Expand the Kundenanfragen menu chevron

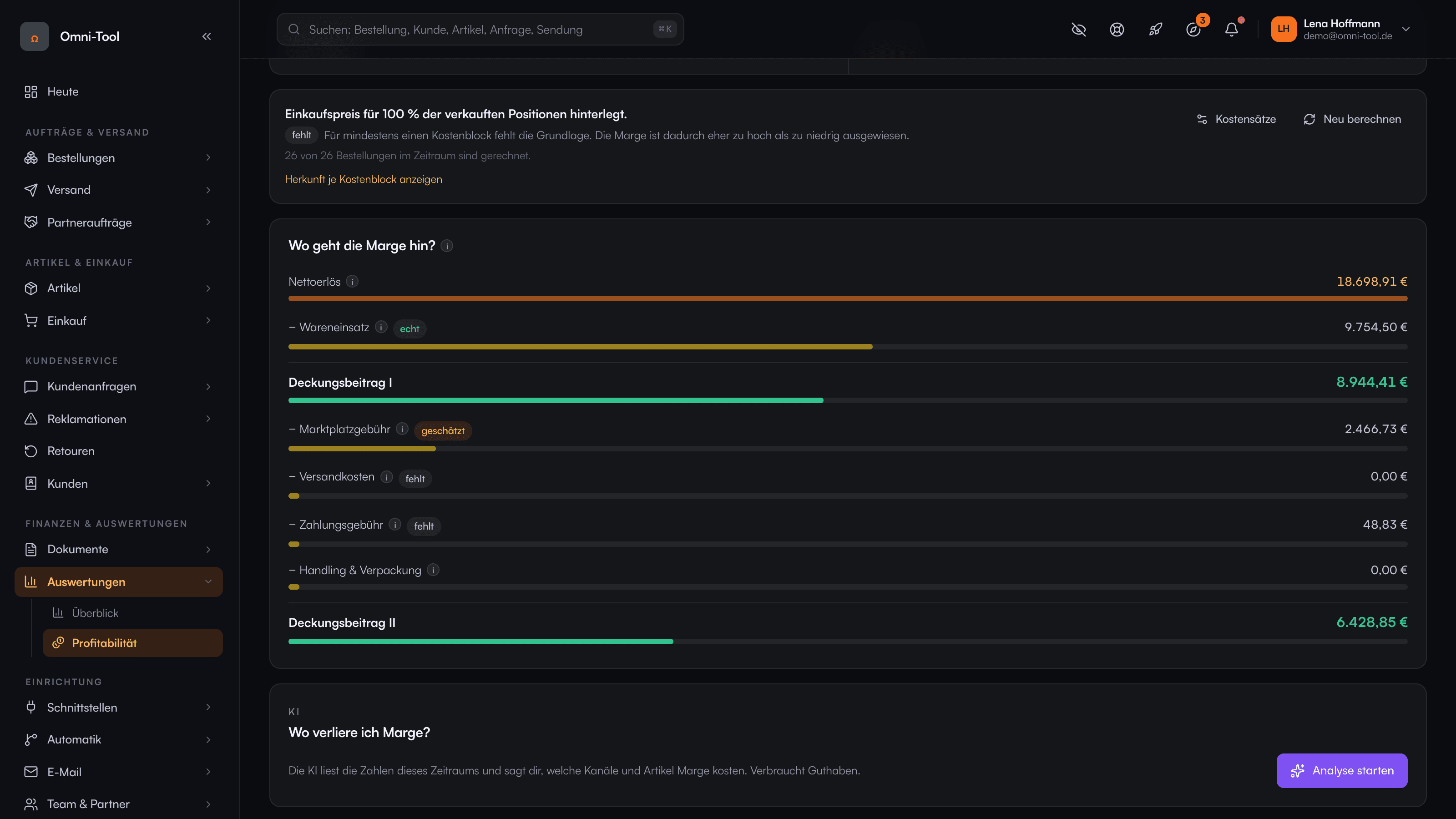tap(208, 387)
